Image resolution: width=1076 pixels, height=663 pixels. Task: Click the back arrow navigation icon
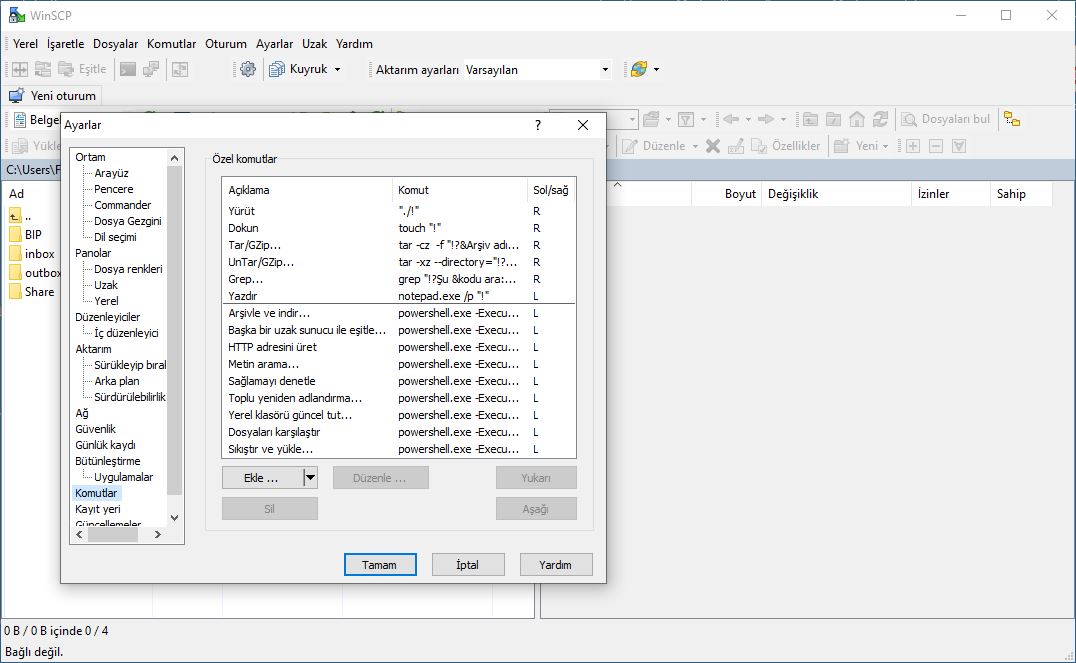pyautogui.click(x=731, y=119)
